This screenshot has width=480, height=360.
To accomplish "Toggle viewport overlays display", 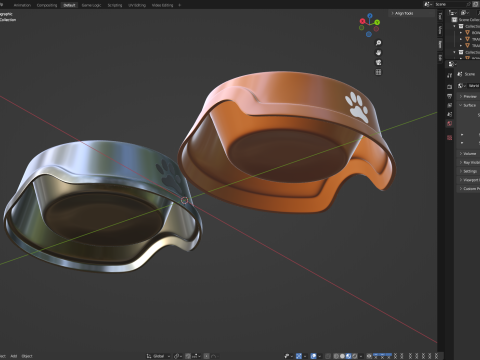I will pos(313,356).
